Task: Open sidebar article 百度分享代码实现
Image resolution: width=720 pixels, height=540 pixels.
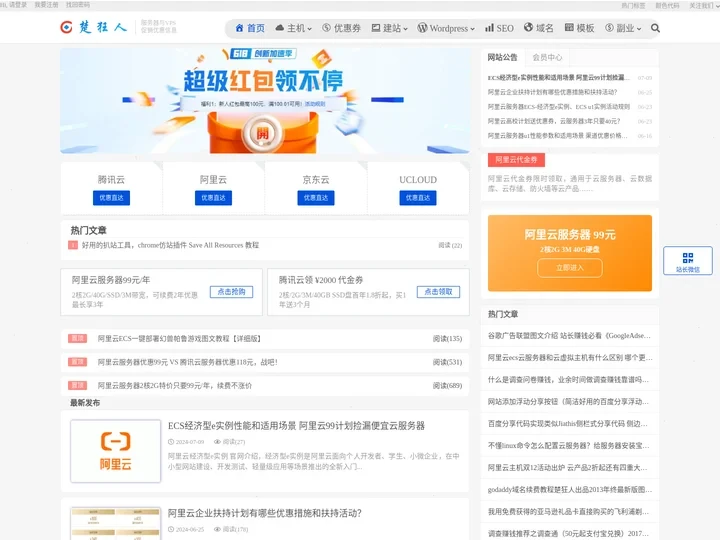Action: (568, 424)
